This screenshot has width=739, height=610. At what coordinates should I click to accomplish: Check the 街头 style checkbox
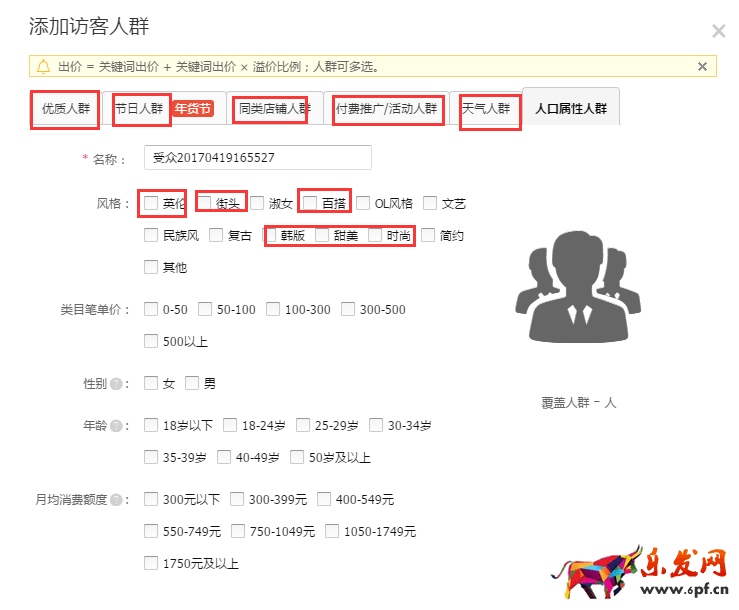tap(204, 203)
